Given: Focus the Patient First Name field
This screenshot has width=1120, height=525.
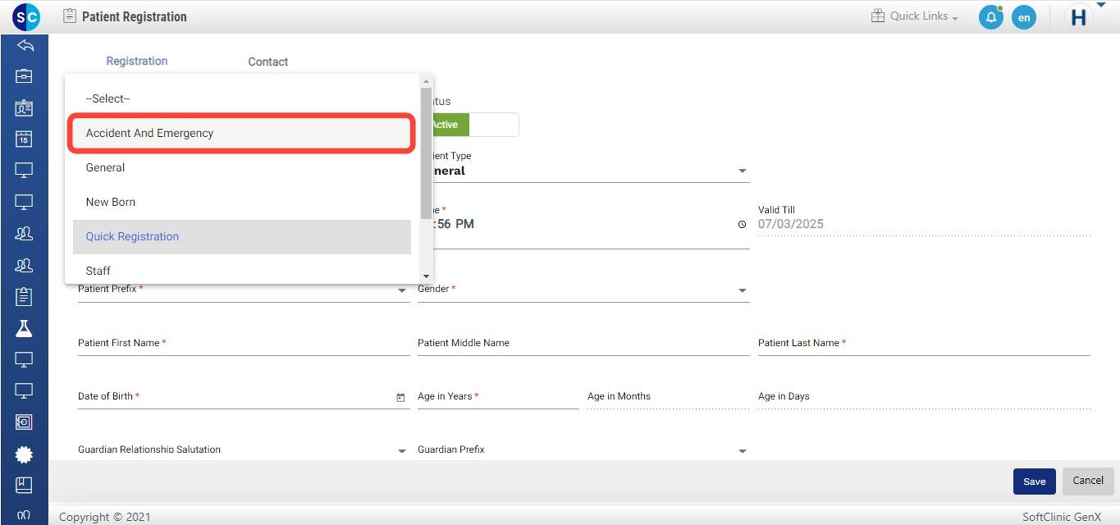Looking at the screenshot, I should click(x=244, y=344).
